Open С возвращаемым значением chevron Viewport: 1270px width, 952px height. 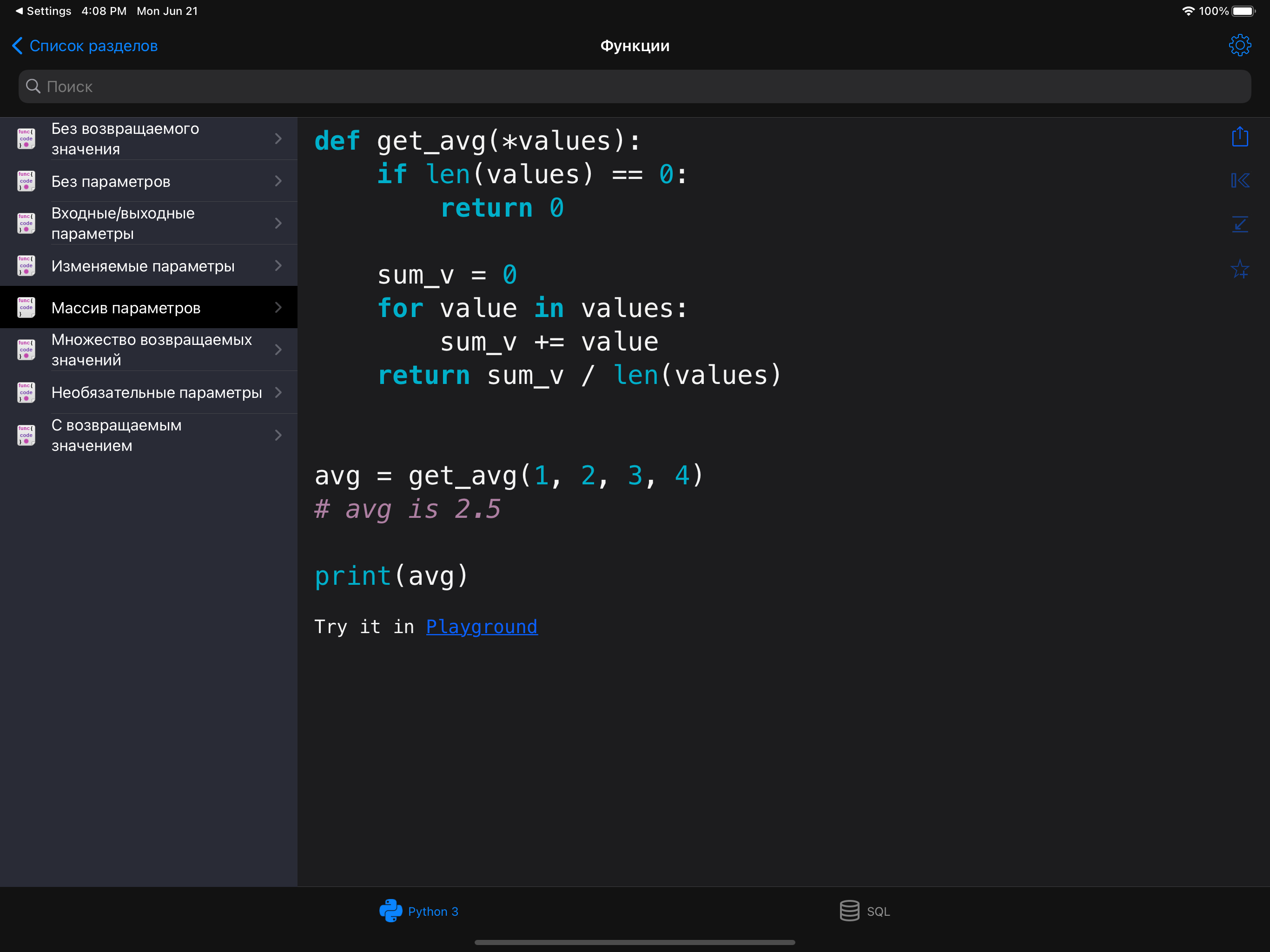pyautogui.click(x=278, y=435)
